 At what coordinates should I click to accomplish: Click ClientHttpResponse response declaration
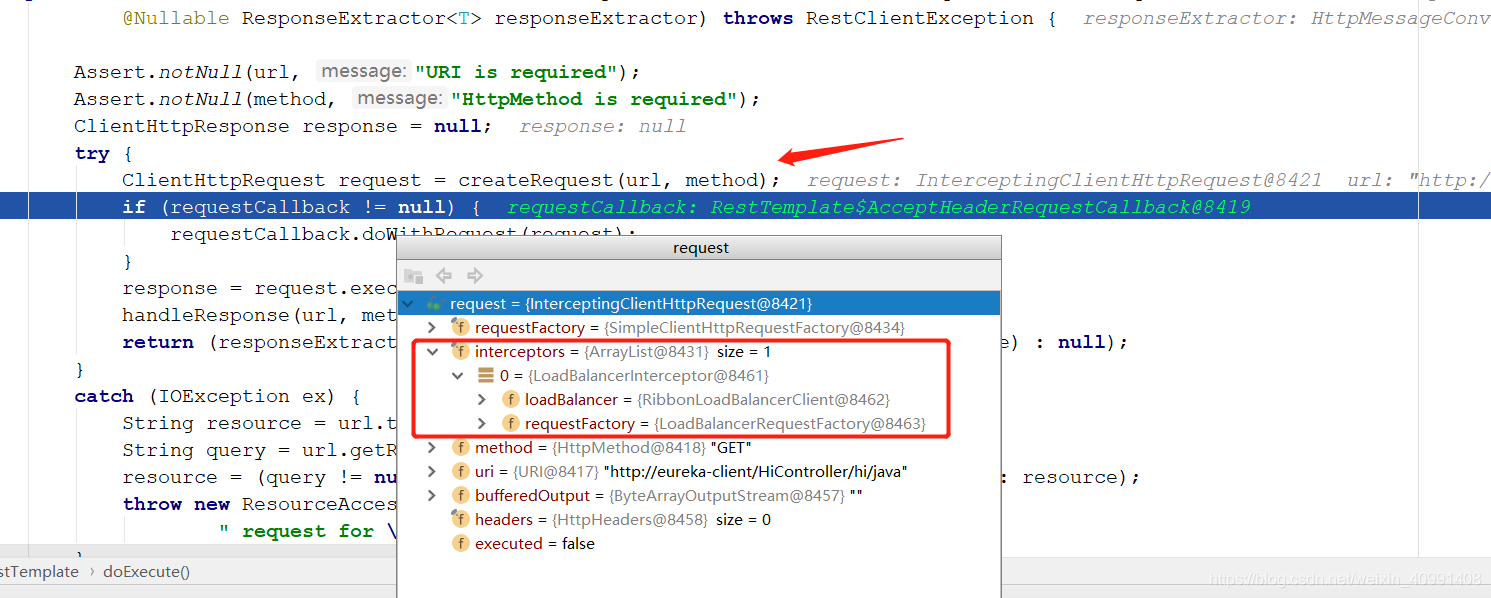click(x=283, y=126)
